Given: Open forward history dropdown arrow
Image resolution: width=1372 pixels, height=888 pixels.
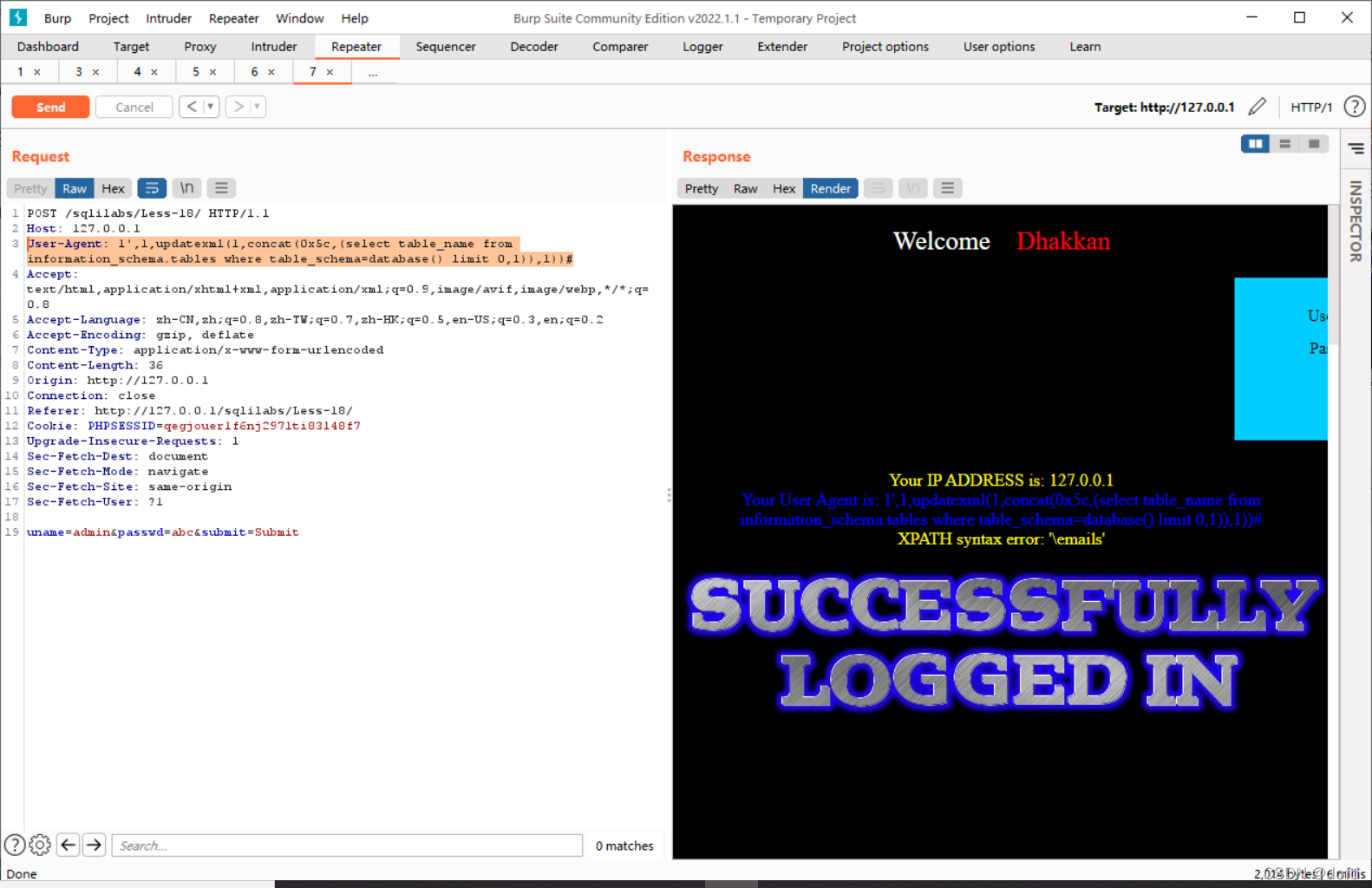Looking at the screenshot, I should pos(258,107).
